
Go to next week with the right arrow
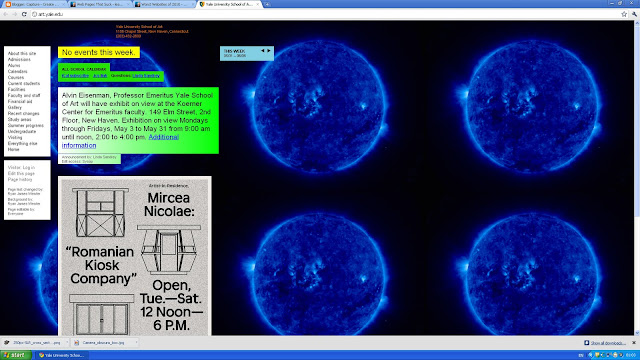269,51
